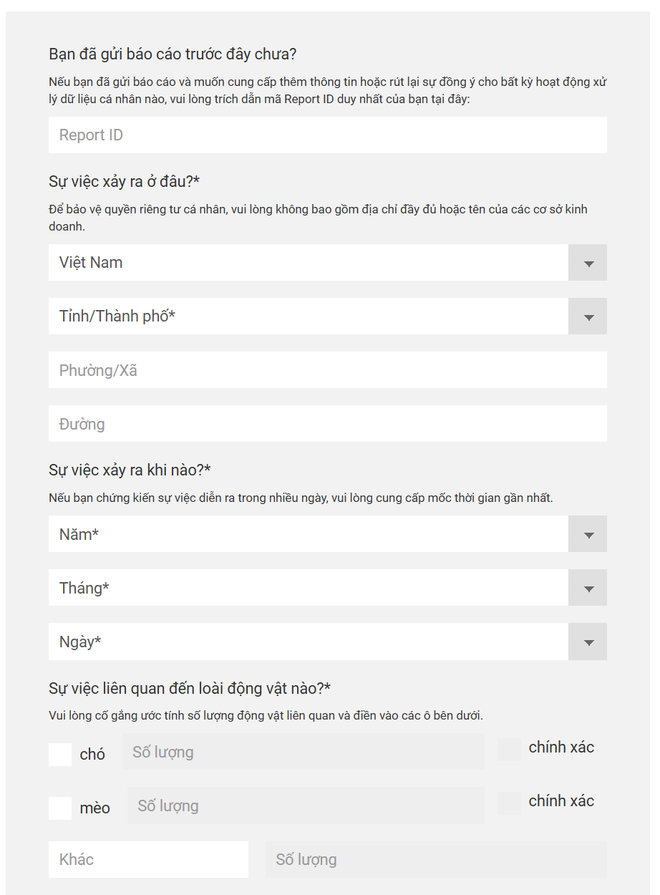Open the Việt Nam country dropdown

coord(308,263)
